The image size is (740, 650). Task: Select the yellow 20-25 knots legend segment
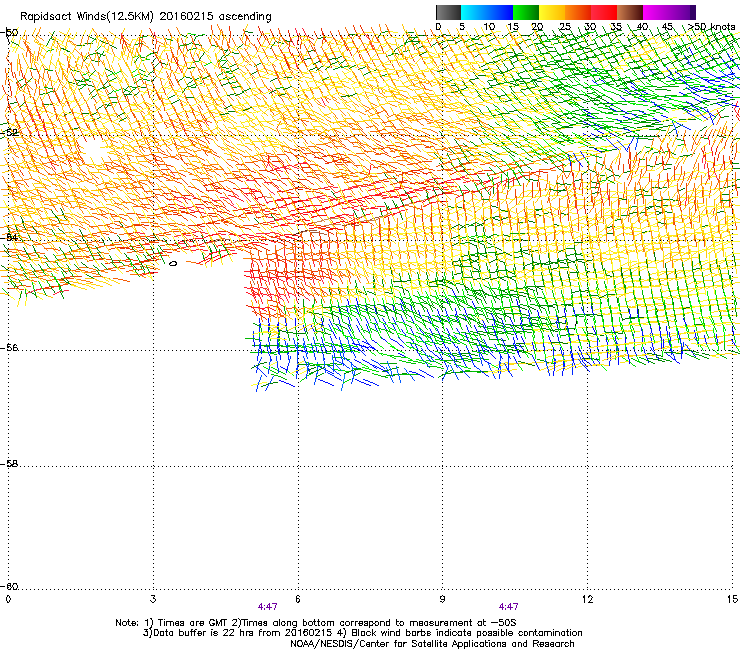(x=552, y=12)
